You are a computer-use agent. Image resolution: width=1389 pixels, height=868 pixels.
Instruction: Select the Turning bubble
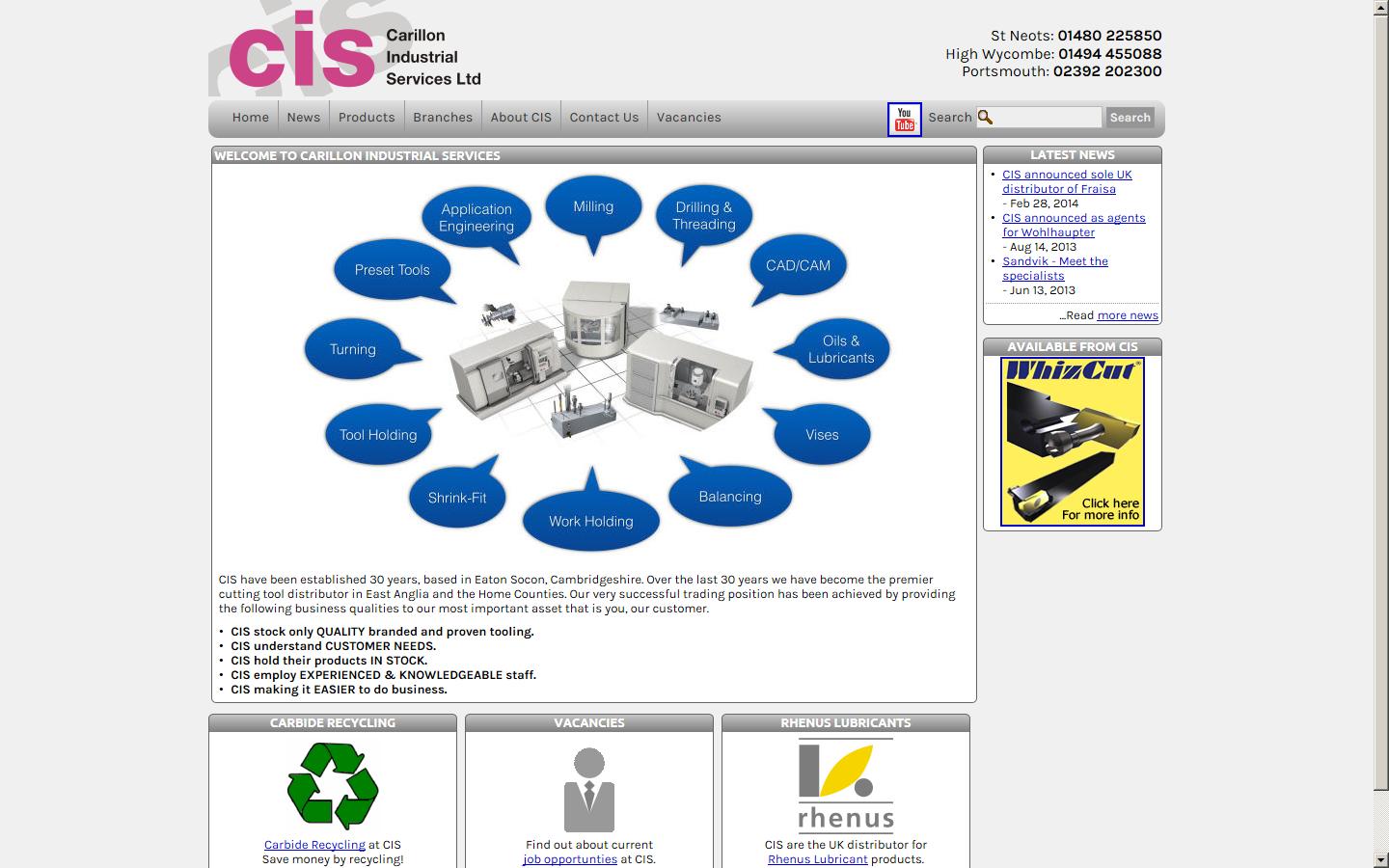[x=351, y=349]
